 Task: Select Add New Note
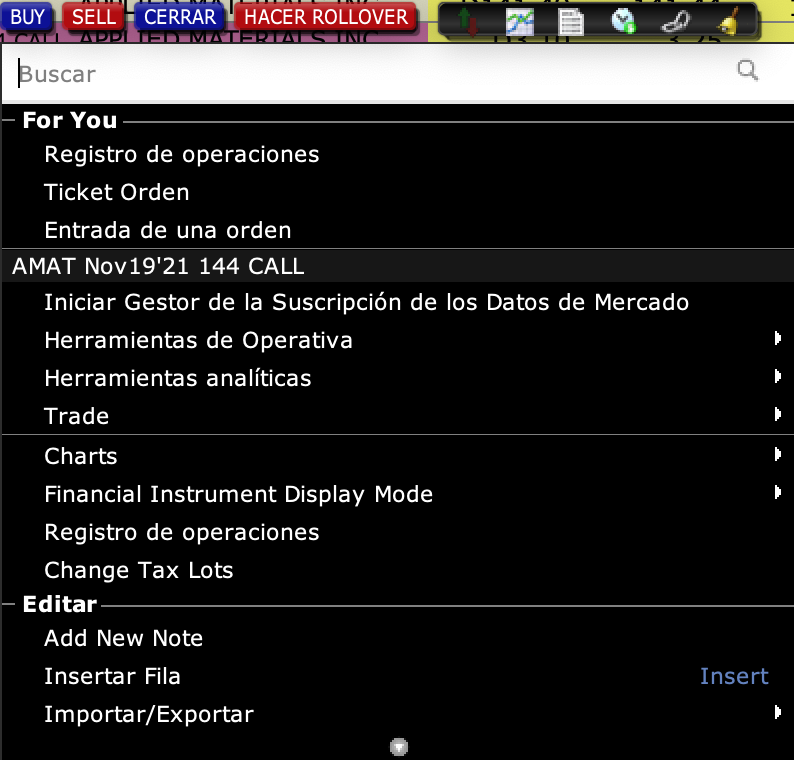398,638
